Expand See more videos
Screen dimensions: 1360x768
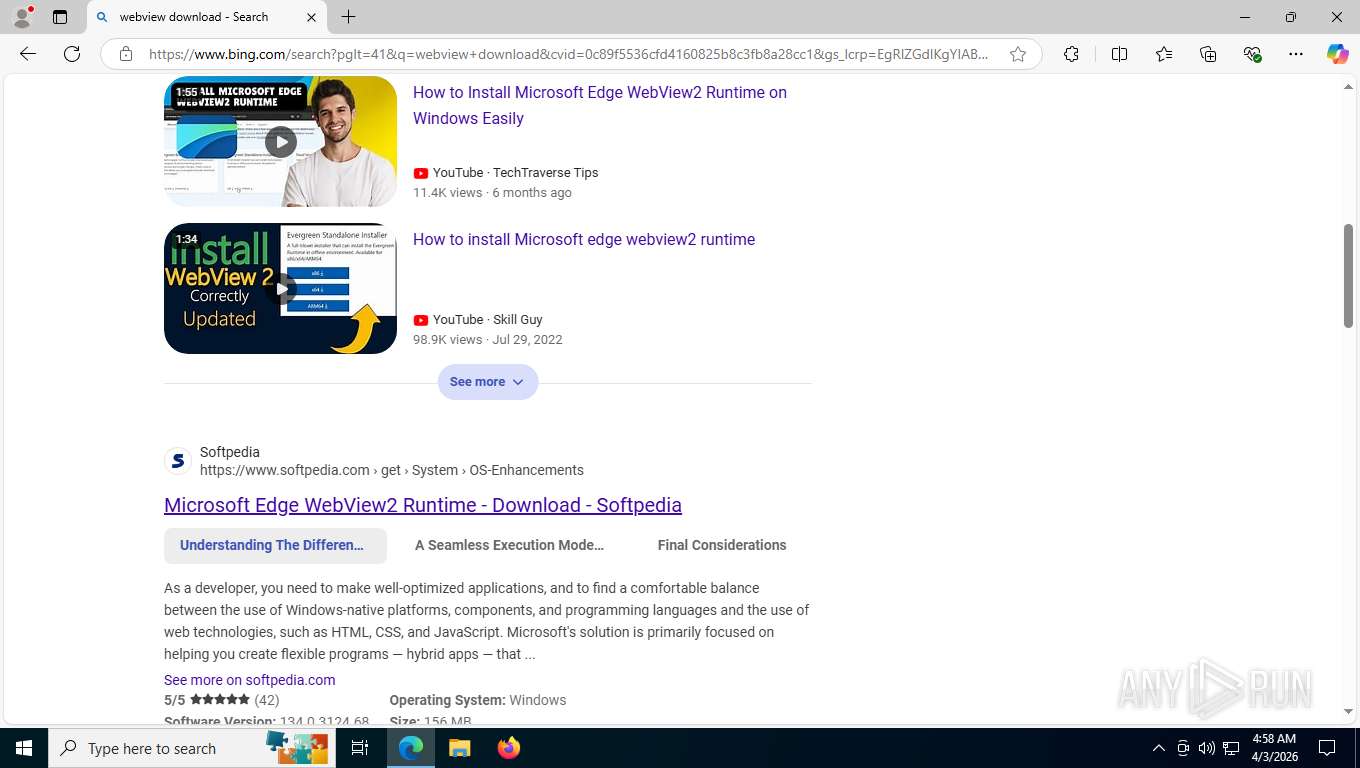[x=488, y=382]
